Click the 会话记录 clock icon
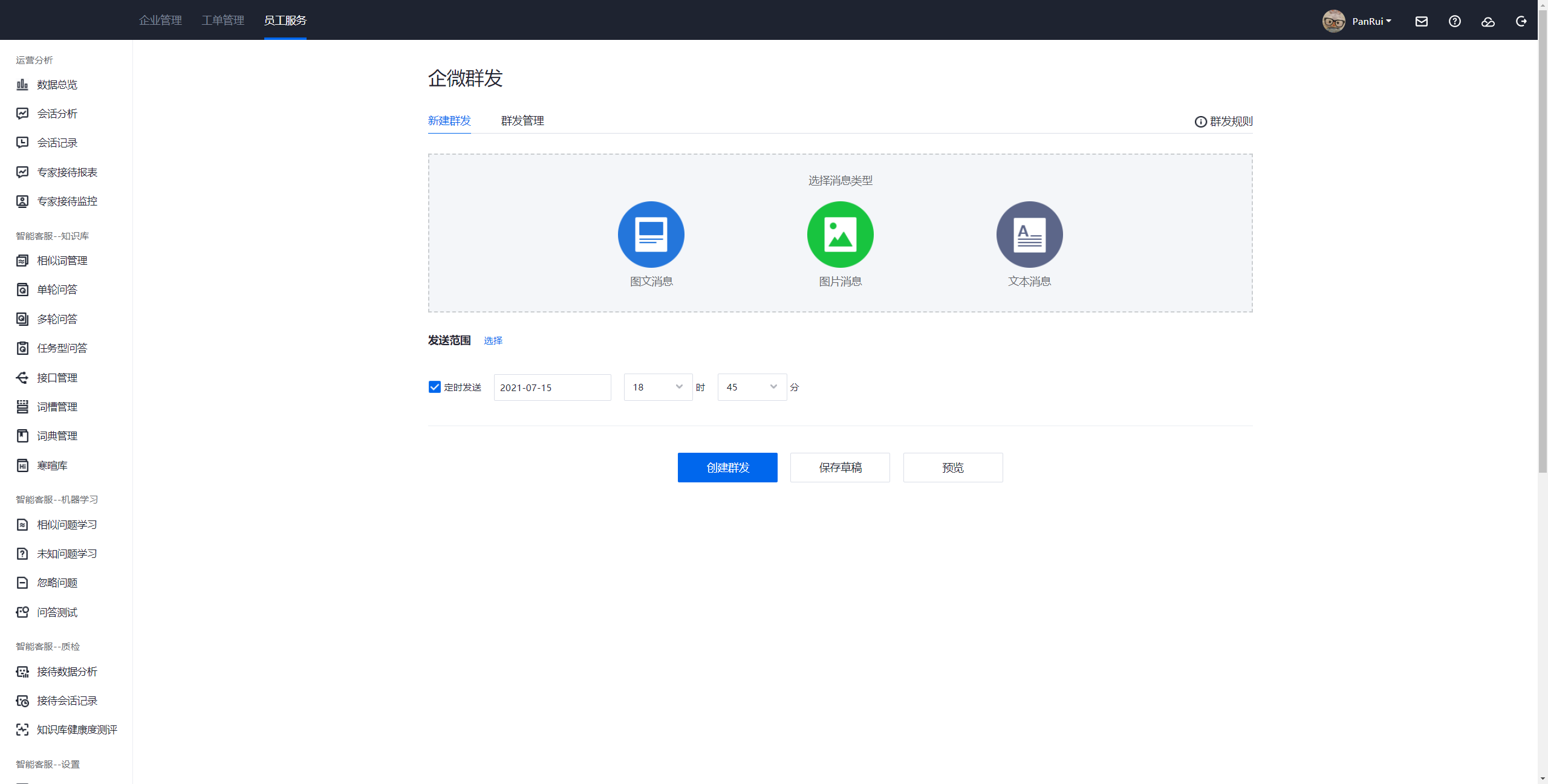The width and height of the screenshot is (1548, 784). pos(22,143)
